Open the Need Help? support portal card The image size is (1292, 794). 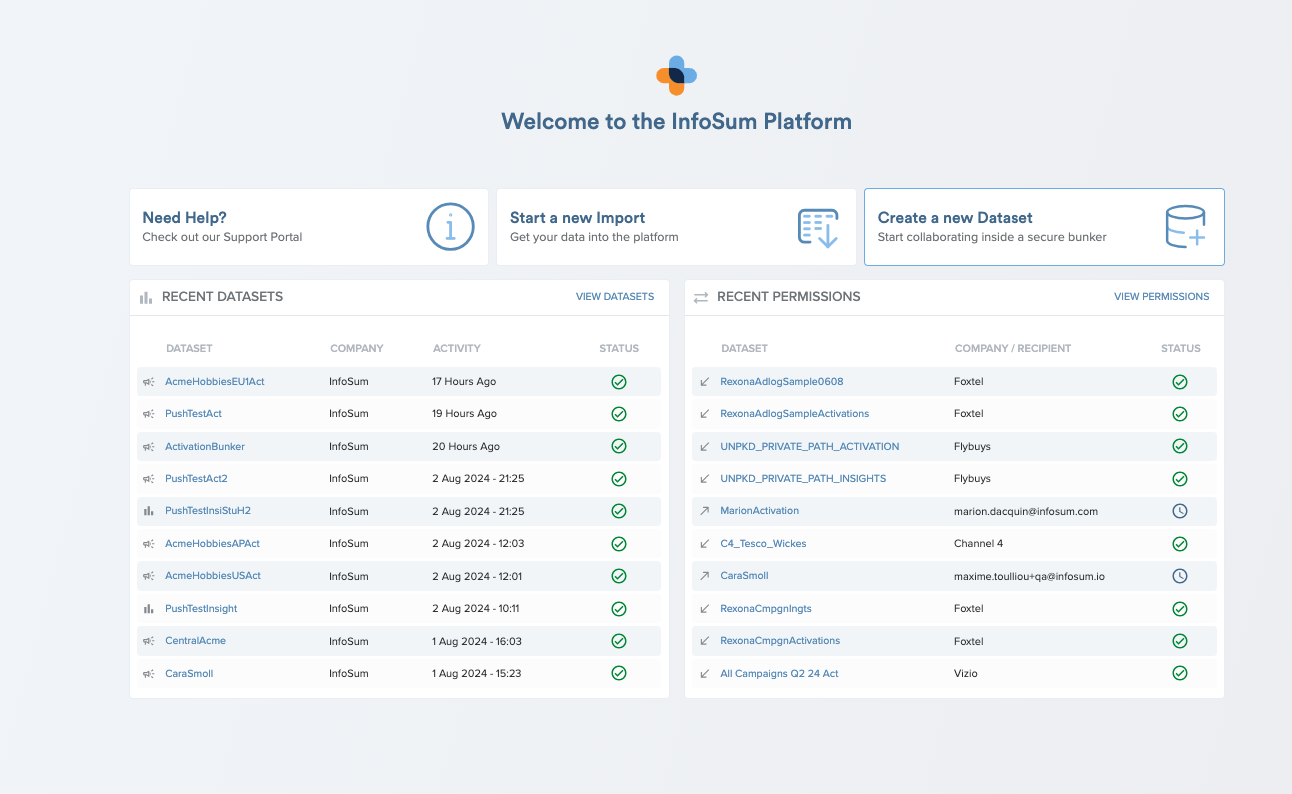click(309, 227)
